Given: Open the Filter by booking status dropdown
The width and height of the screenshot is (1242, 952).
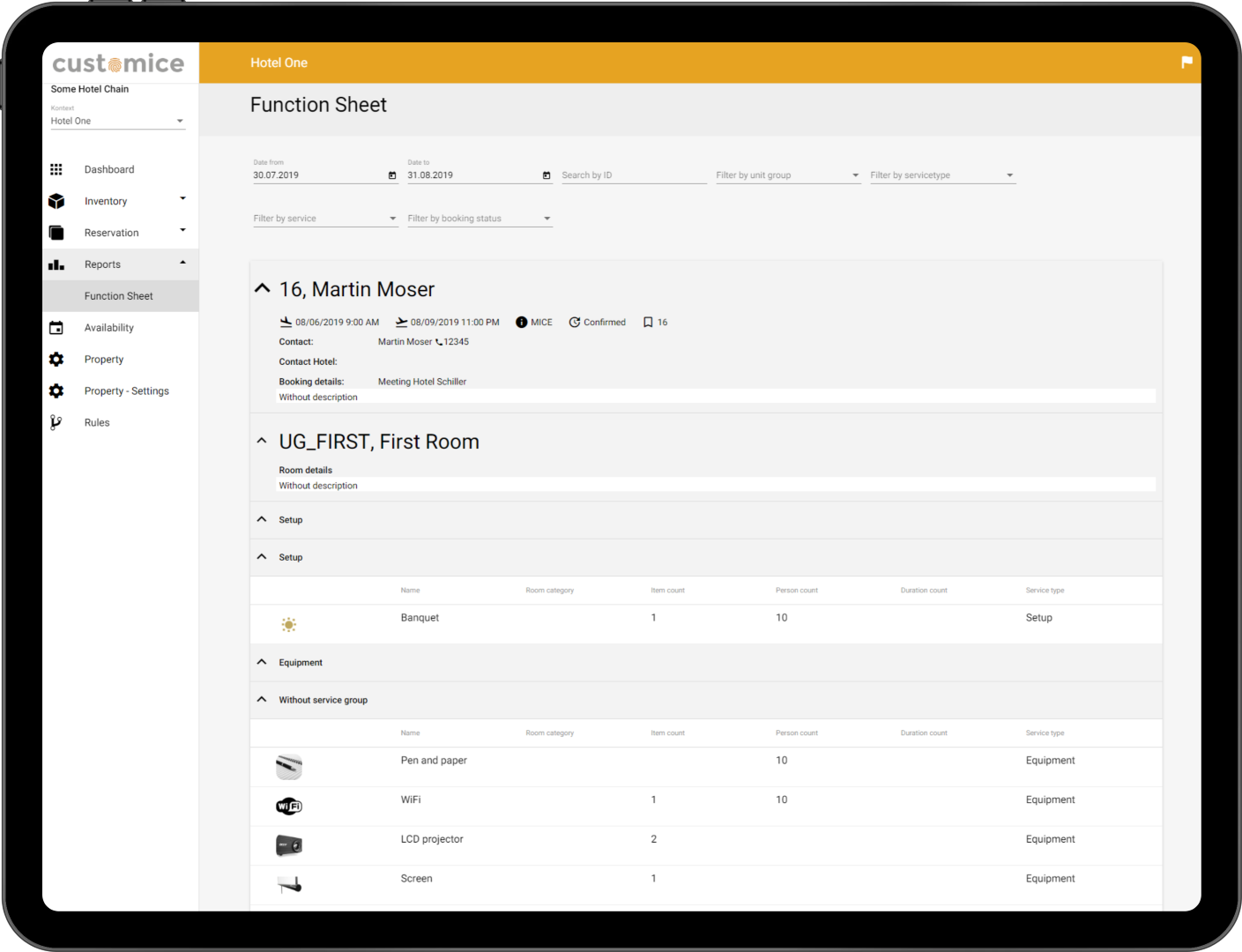Looking at the screenshot, I should tap(480, 219).
